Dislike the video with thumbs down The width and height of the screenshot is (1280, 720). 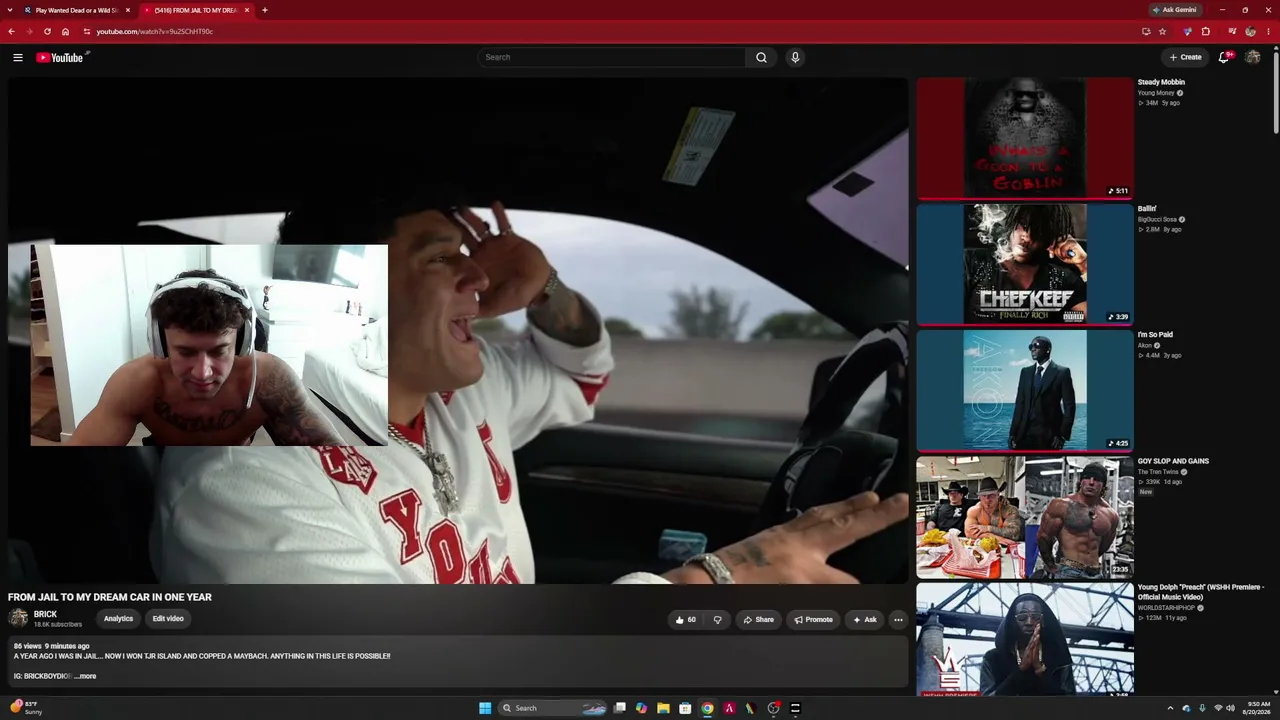(717, 620)
